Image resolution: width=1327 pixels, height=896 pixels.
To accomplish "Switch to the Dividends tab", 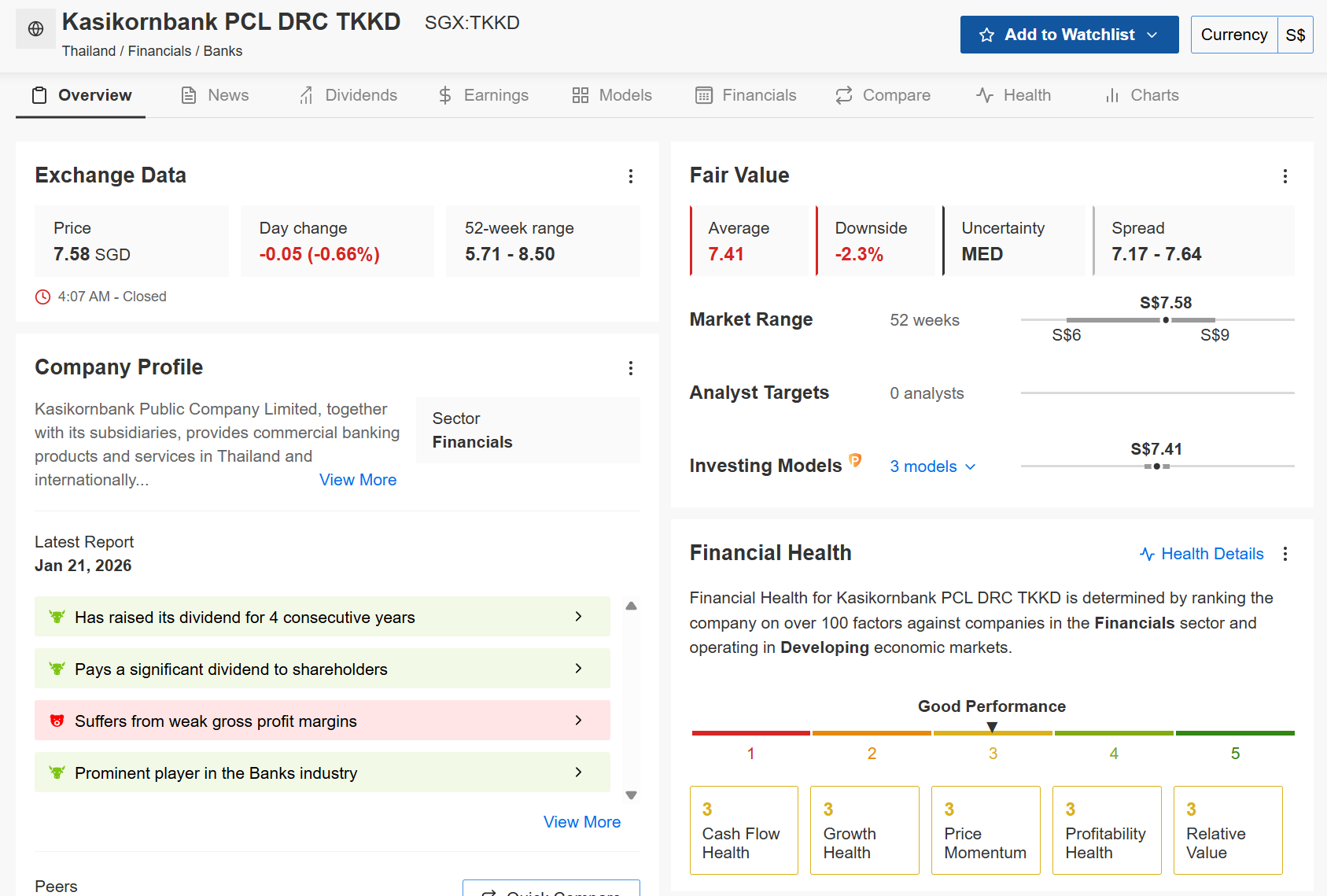I will pyautogui.click(x=348, y=96).
